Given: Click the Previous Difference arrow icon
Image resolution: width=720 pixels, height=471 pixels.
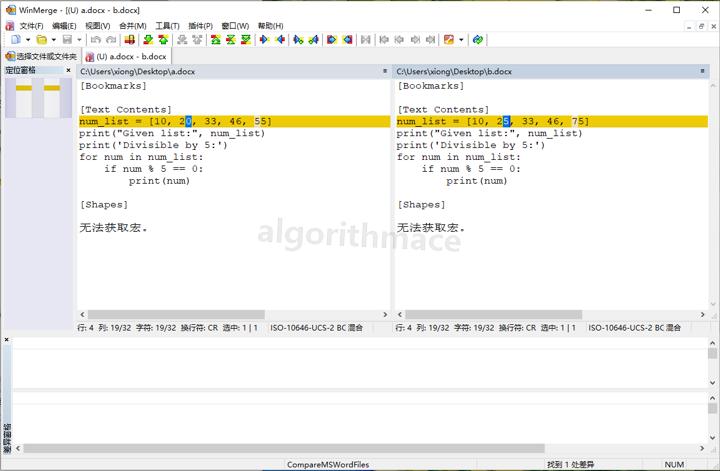Looking at the screenshot, I should [x=164, y=40].
